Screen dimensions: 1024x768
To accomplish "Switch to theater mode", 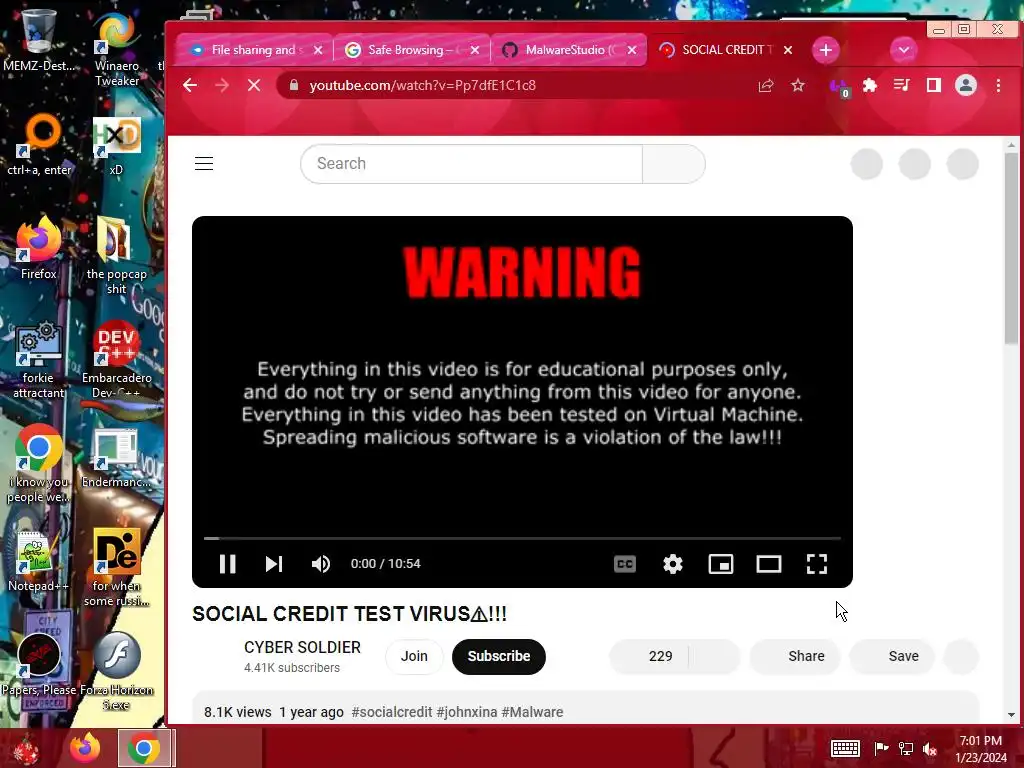I will [769, 564].
